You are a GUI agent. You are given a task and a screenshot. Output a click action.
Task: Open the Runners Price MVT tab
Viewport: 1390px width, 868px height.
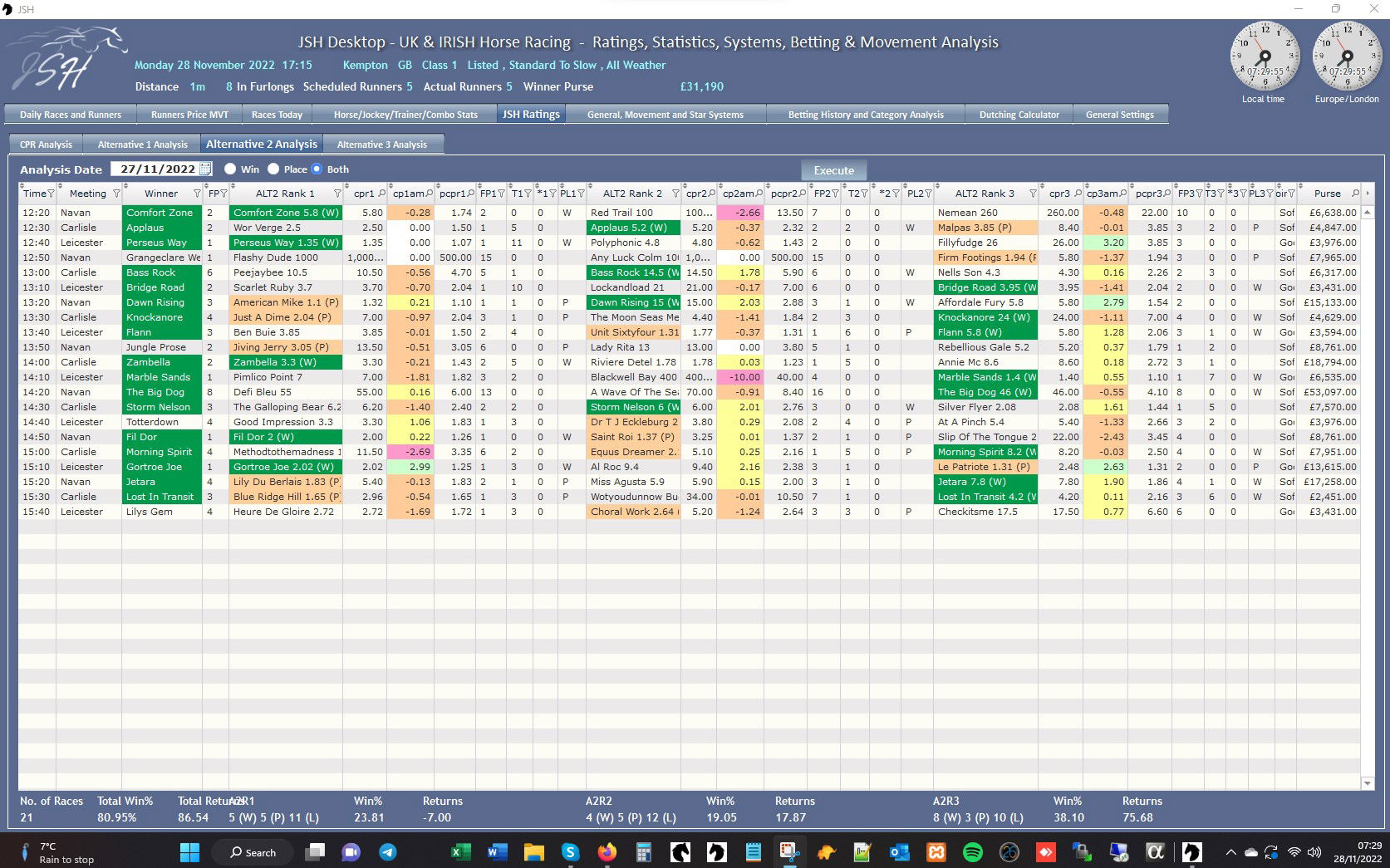pos(189,115)
